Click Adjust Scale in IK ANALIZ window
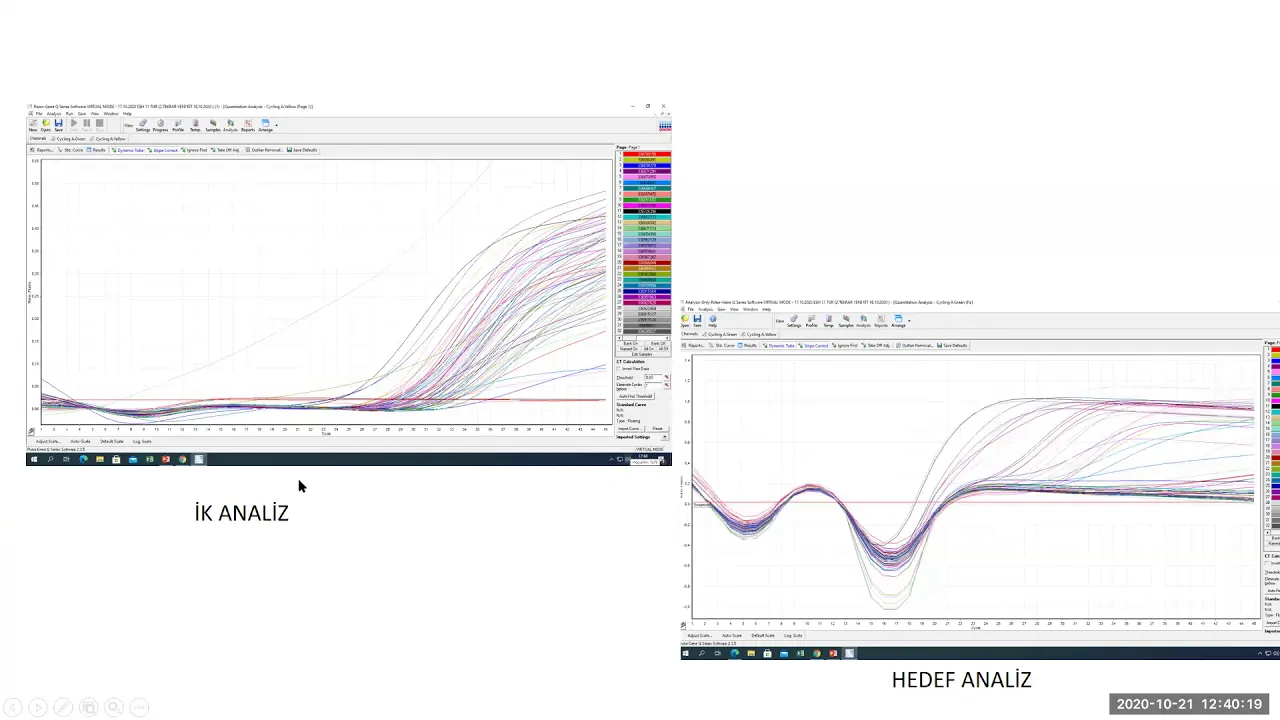This screenshot has height=720, width=1280. pos(48,441)
